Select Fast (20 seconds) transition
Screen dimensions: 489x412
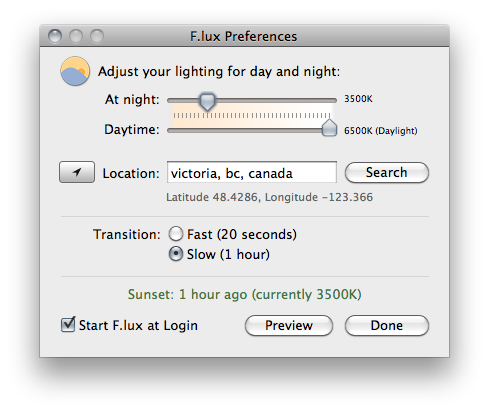[x=176, y=234]
